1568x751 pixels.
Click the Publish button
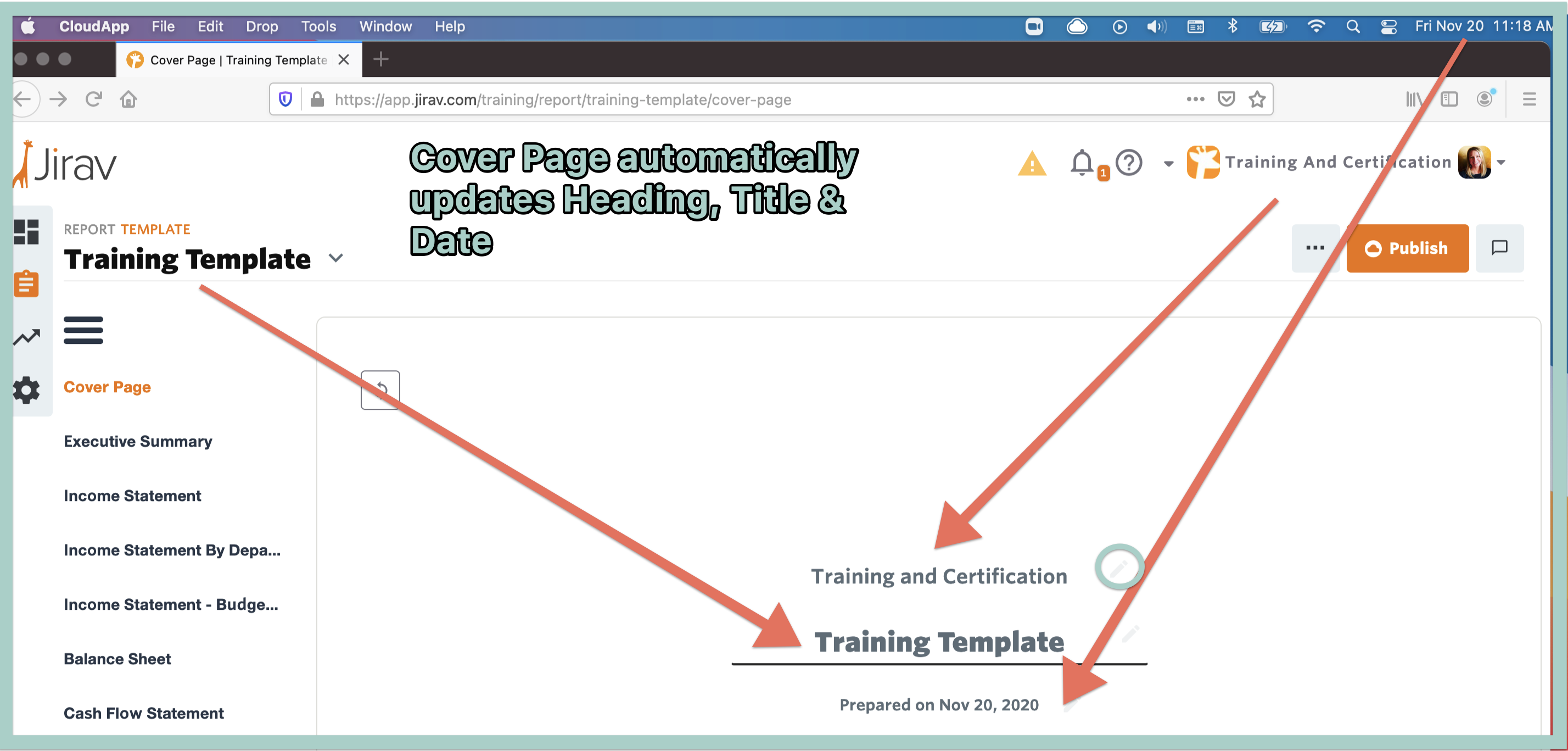[x=1407, y=248]
